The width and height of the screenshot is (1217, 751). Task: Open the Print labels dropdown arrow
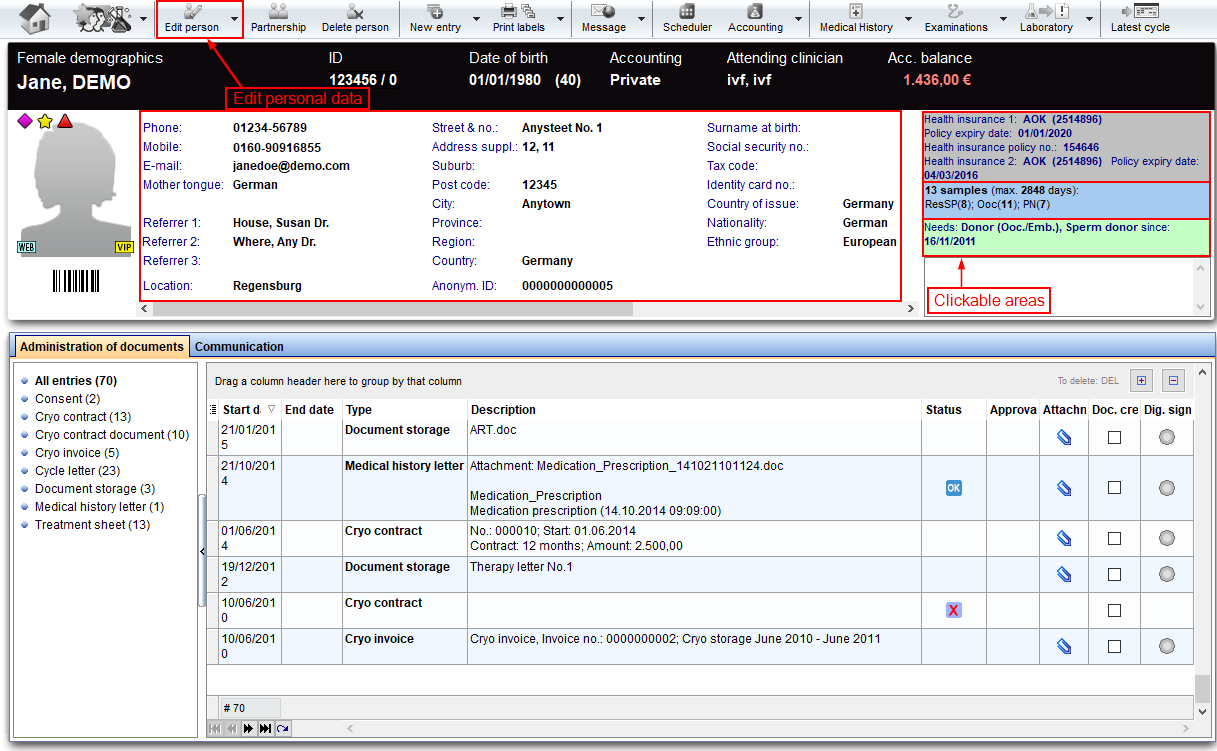click(x=559, y=19)
